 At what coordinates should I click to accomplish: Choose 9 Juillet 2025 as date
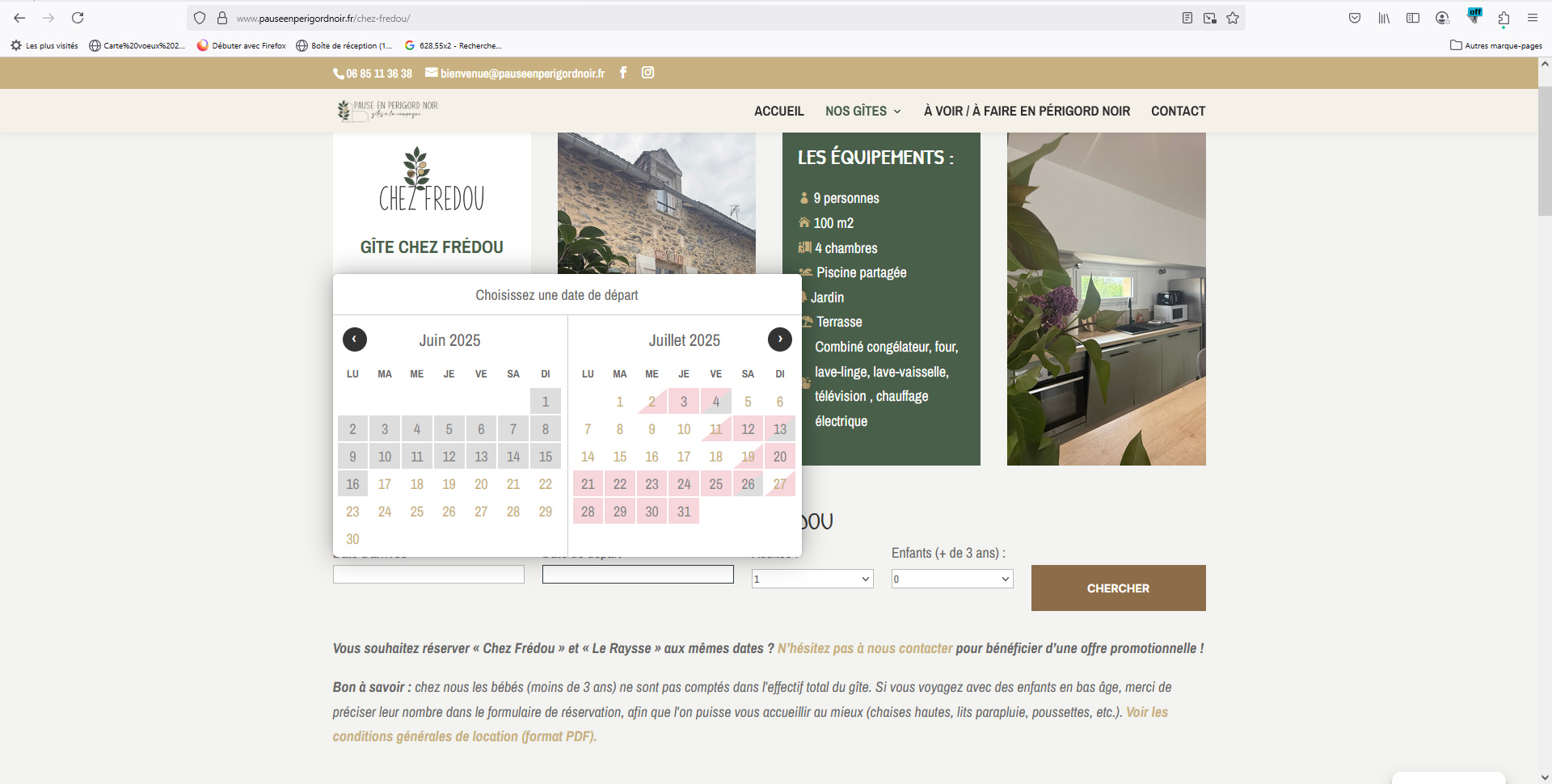[652, 429]
